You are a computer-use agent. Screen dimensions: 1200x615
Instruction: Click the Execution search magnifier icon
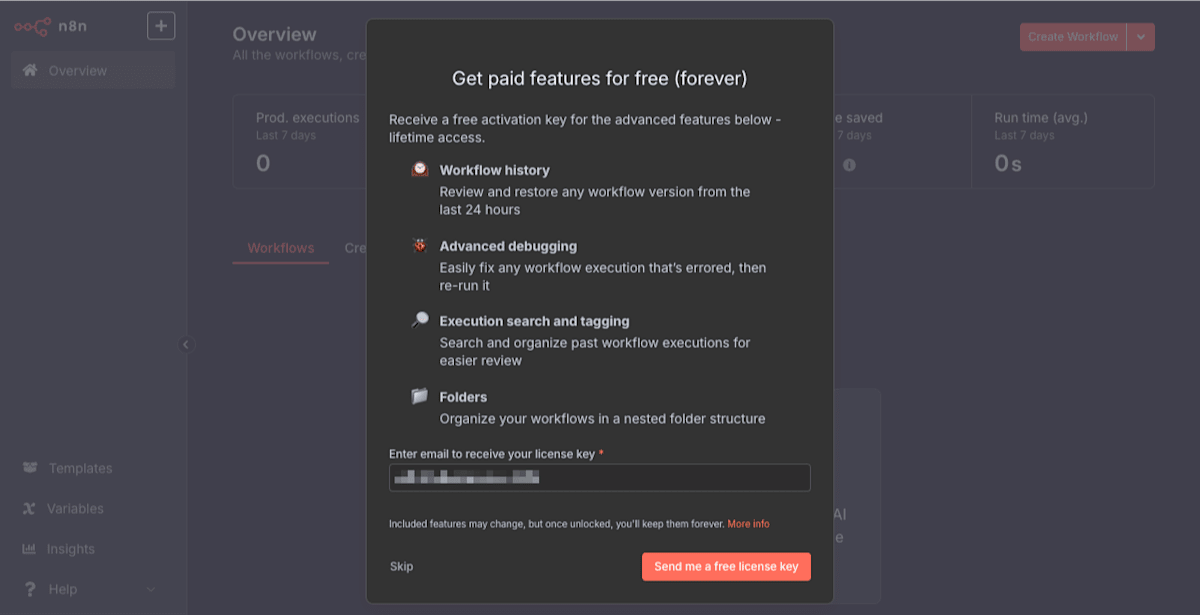point(420,320)
